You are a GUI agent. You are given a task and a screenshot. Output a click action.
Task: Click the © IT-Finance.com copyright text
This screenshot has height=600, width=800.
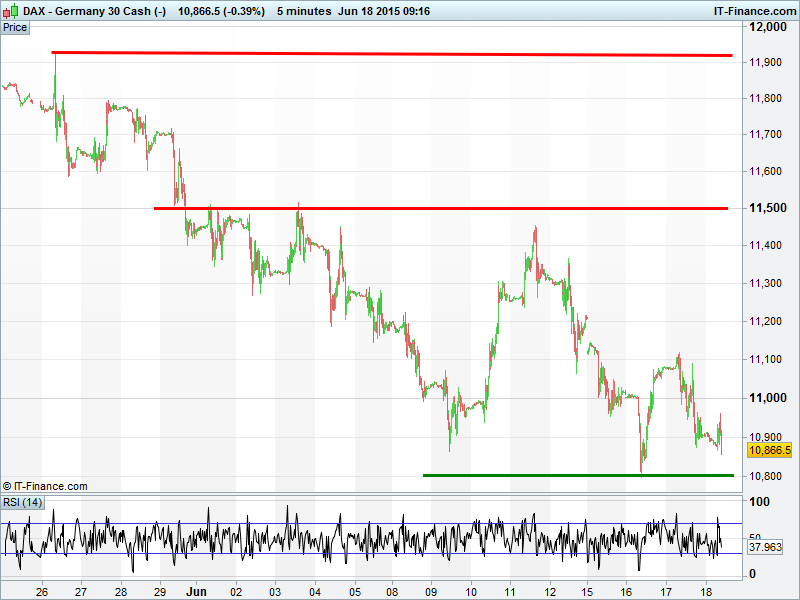pyautogui.click(x=46, y=486)
